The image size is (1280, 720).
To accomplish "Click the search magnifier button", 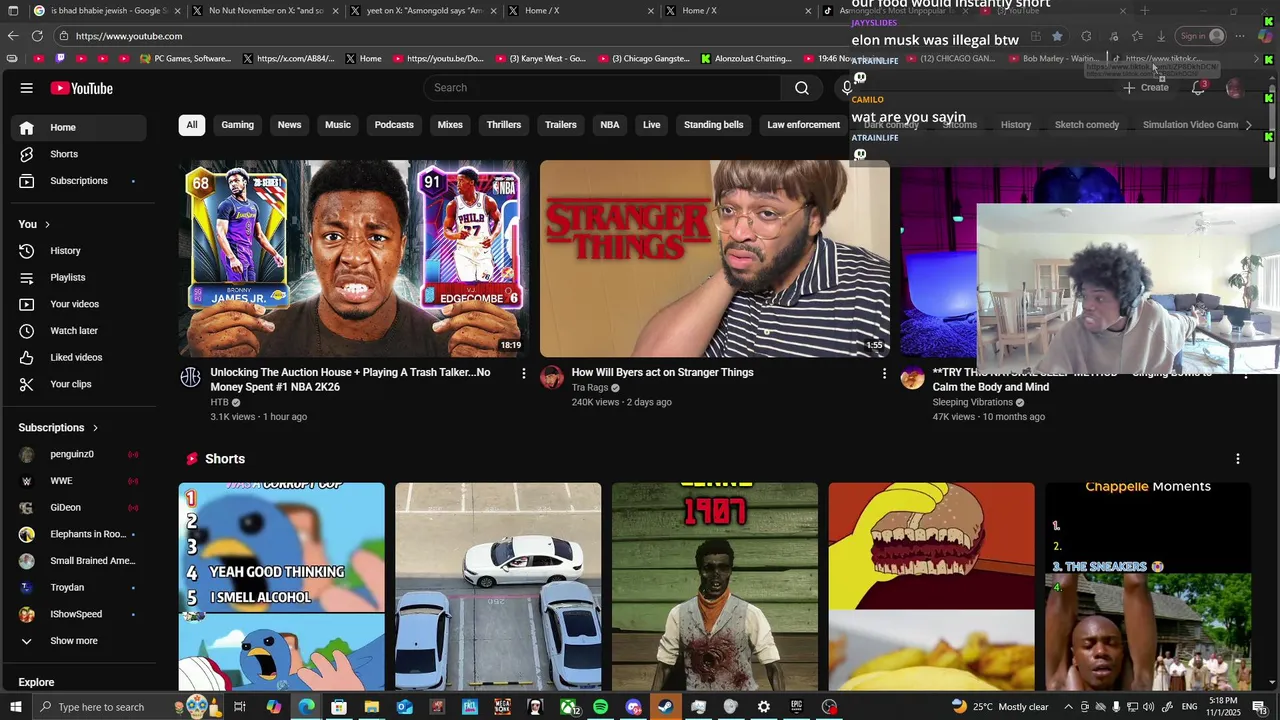I will tap(802, 88).
